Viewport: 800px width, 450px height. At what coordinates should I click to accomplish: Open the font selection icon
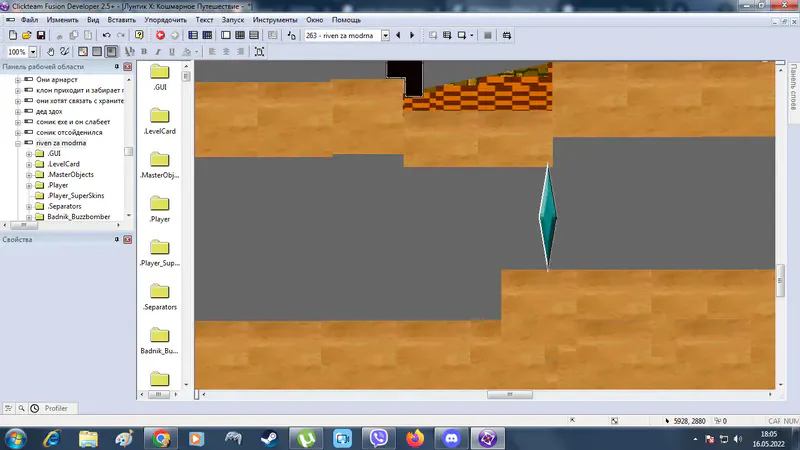(130, 52)
